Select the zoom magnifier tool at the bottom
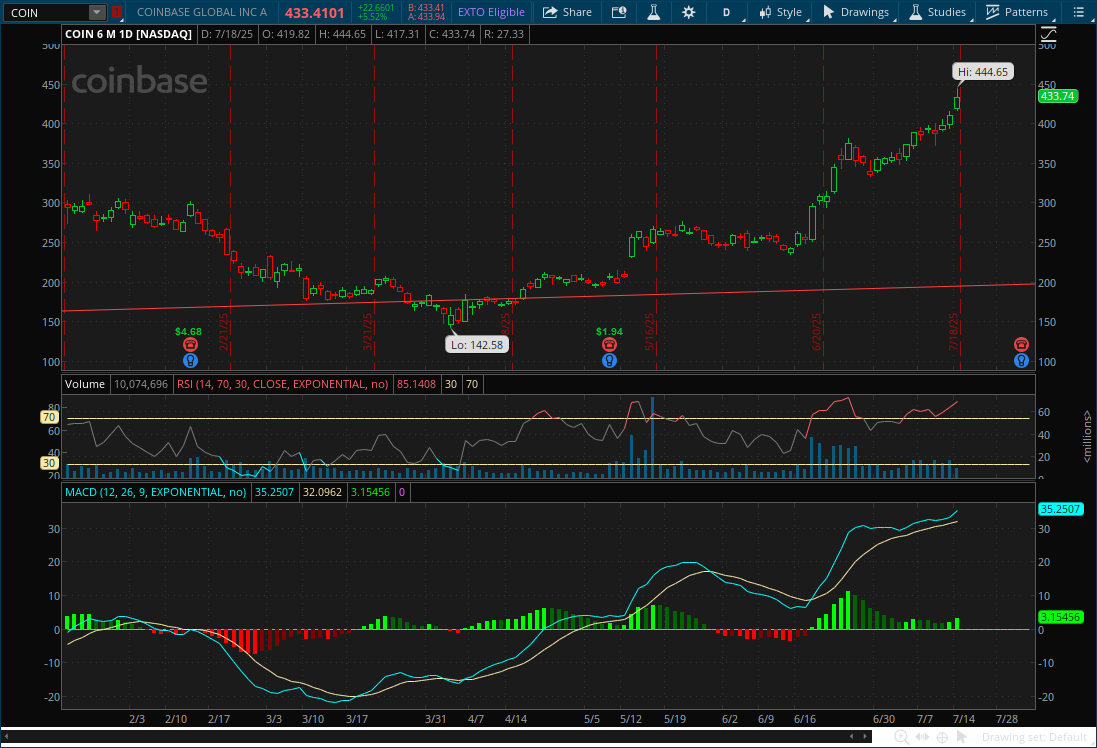The height and width of the screenshot is (748, 1097). [902, 737]
